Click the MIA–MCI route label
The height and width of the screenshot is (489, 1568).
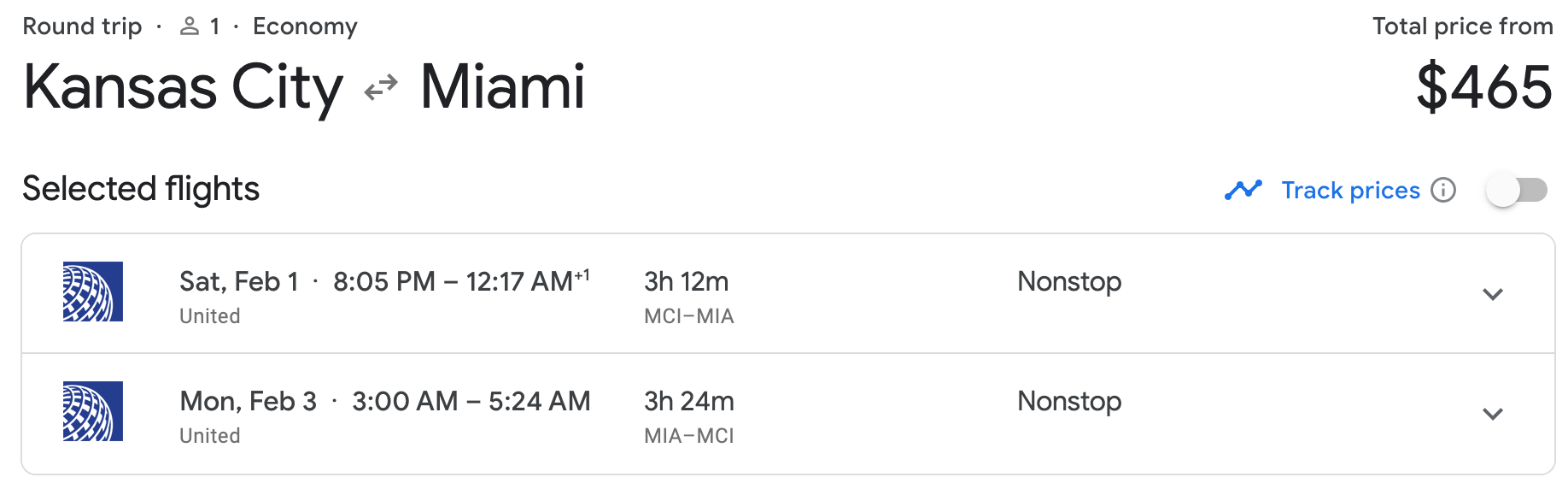tap(689, 436)
